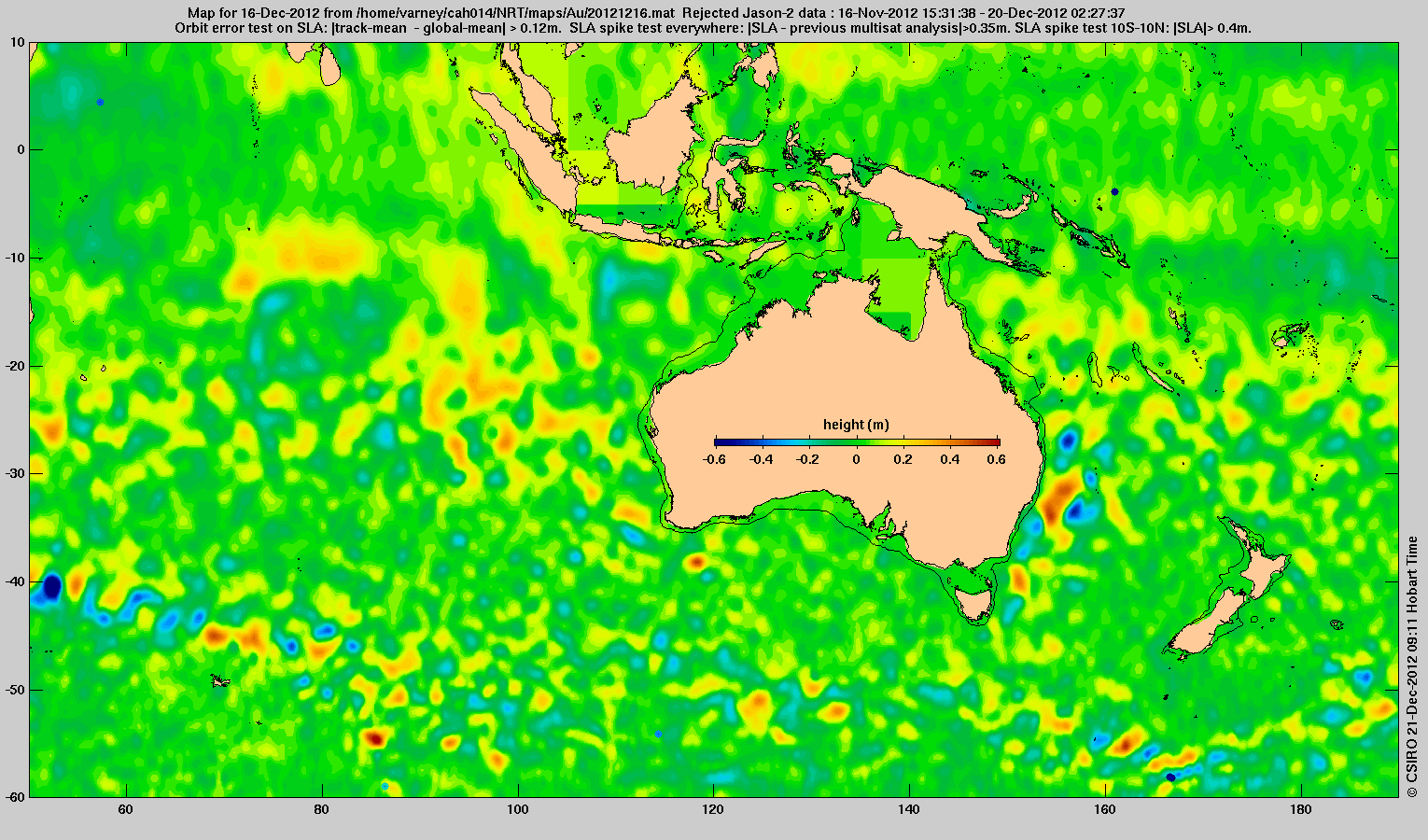Screen dimensions: 1428x840
Task: Click latitude tick label -50
Action: coord(15,690)
